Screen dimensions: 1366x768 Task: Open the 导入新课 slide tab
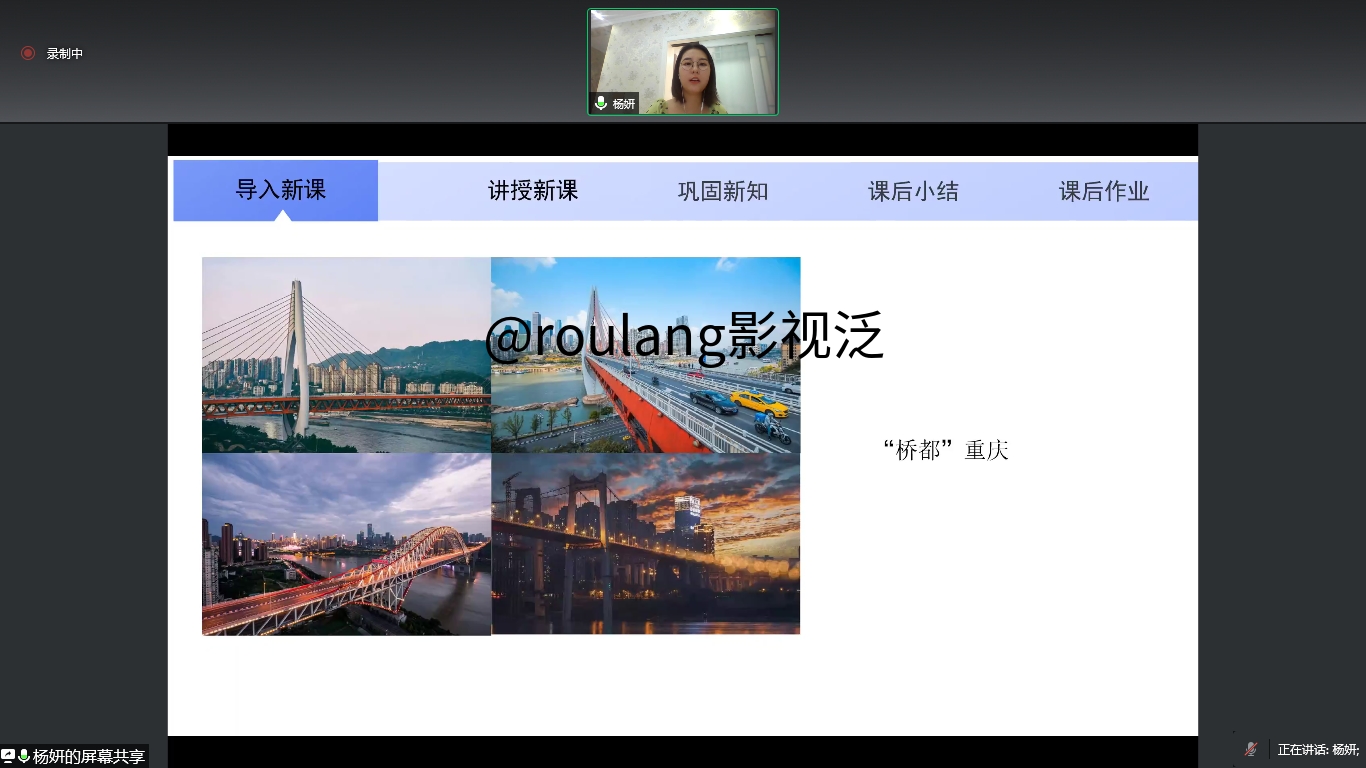[276, 190]
